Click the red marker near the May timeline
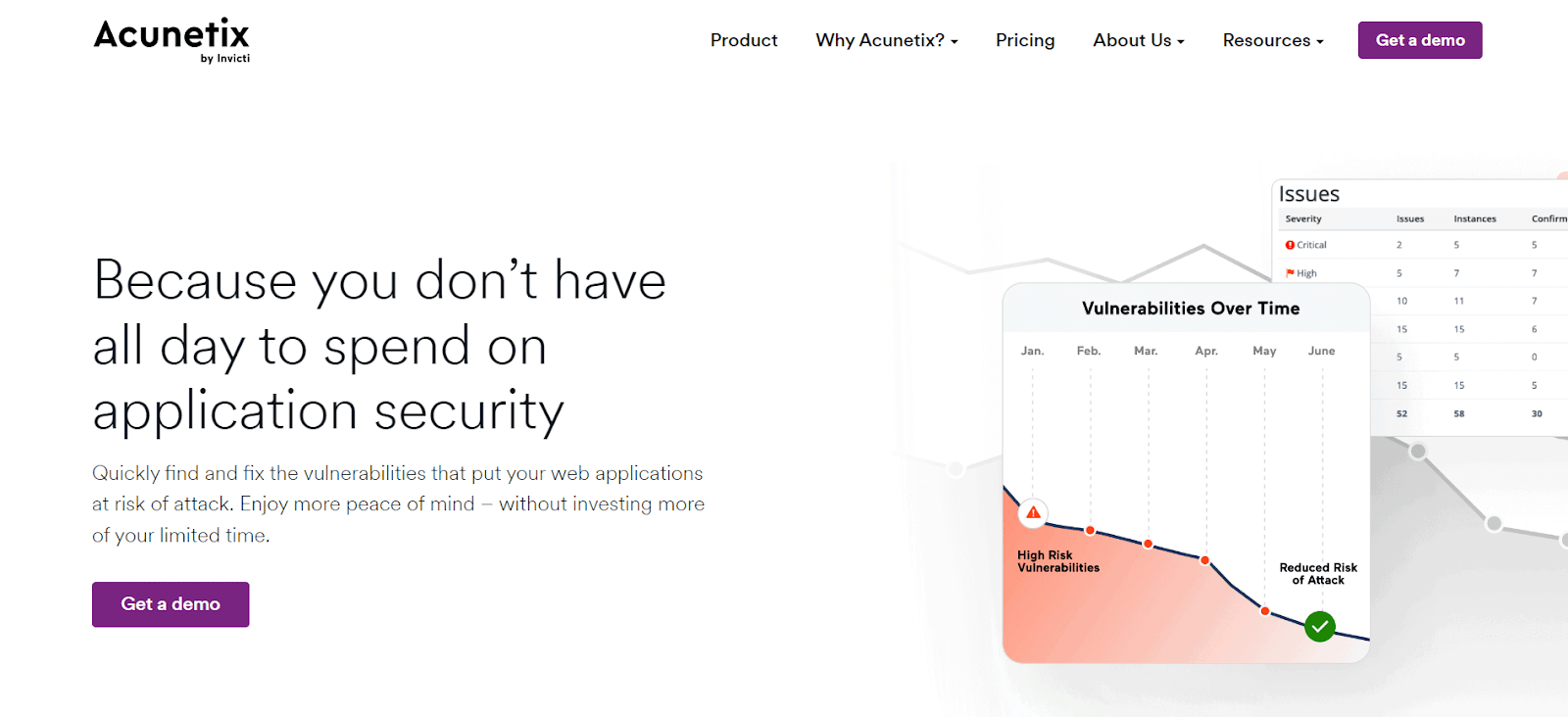The image size is (1568, 717). pos(1263,610)
